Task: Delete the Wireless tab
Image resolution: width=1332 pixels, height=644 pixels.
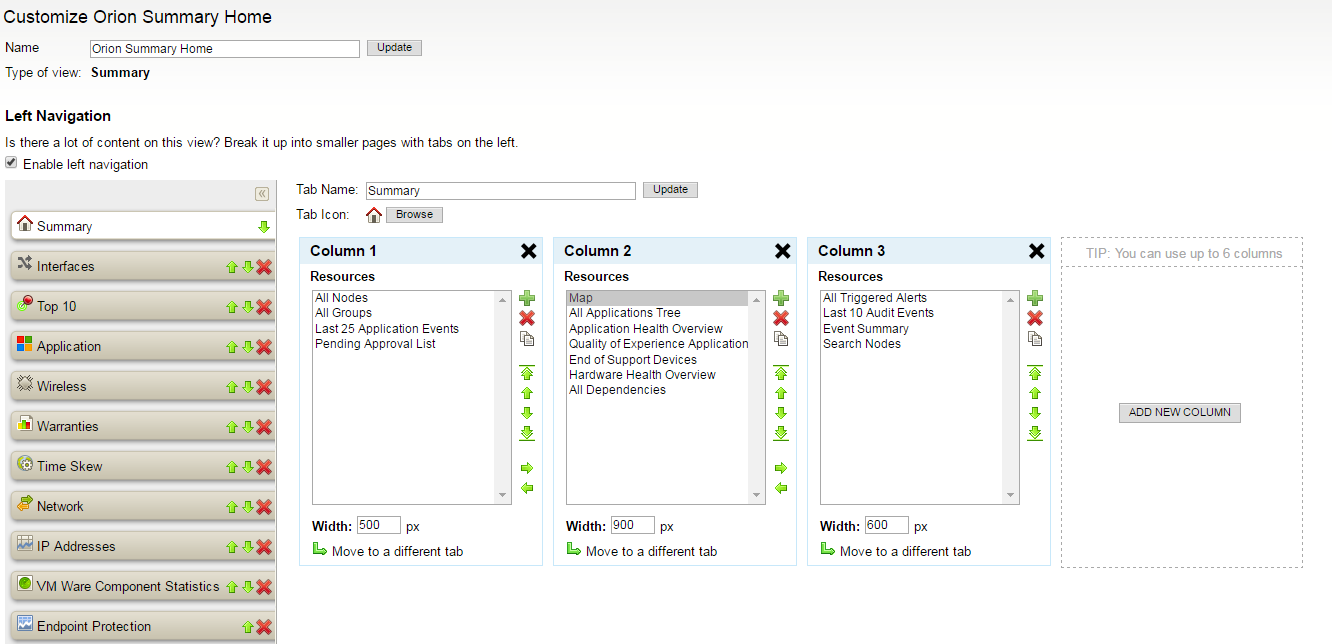Action: (264, 387)
